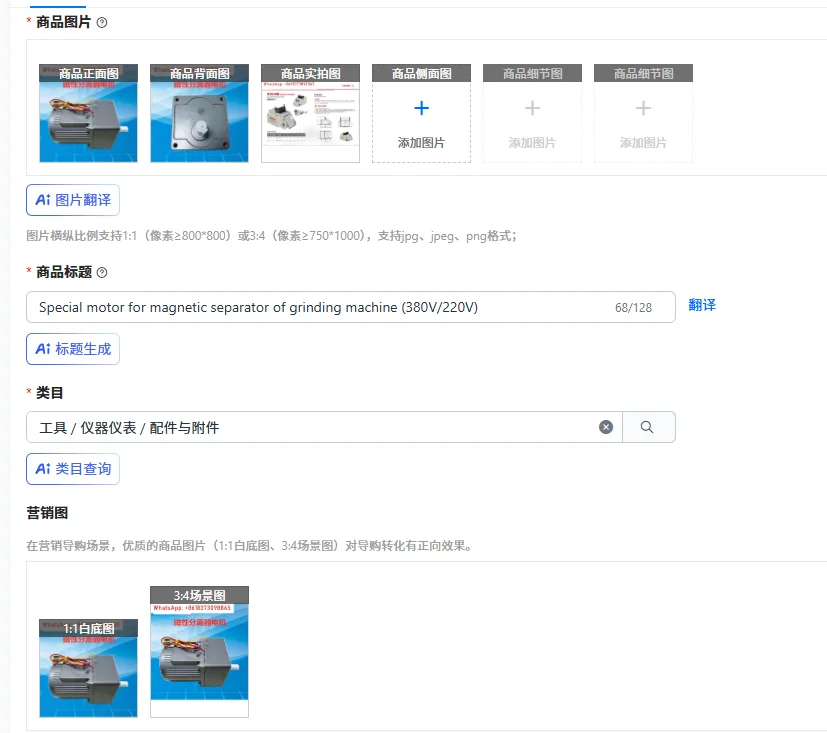The width and height of the screenshot is (827, 733).
Task: Click the 类目 category input field
Action: 324,427
